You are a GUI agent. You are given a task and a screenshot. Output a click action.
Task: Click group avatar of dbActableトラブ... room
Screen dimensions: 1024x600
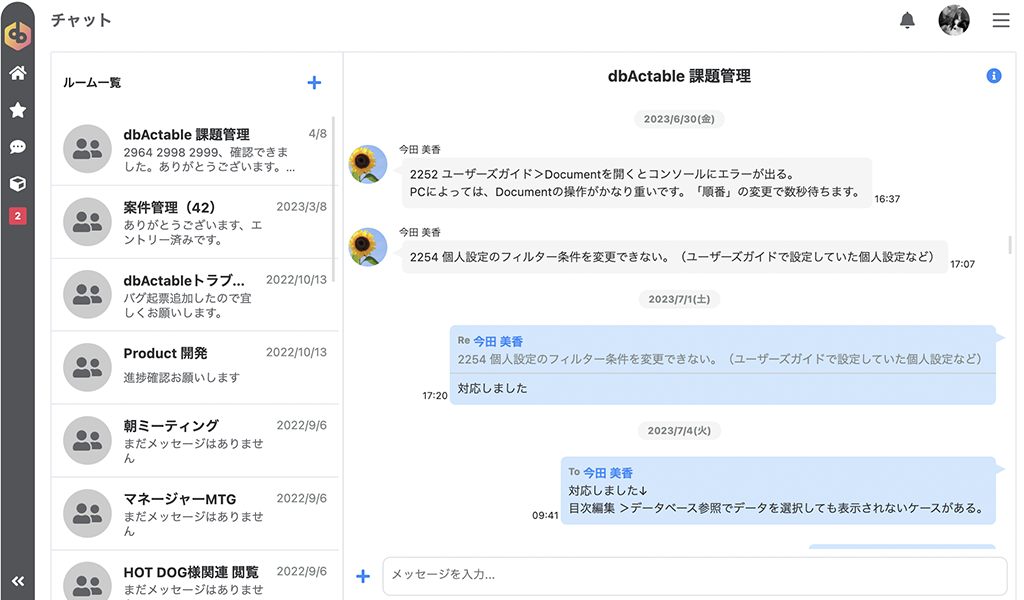tap(87, 294)
